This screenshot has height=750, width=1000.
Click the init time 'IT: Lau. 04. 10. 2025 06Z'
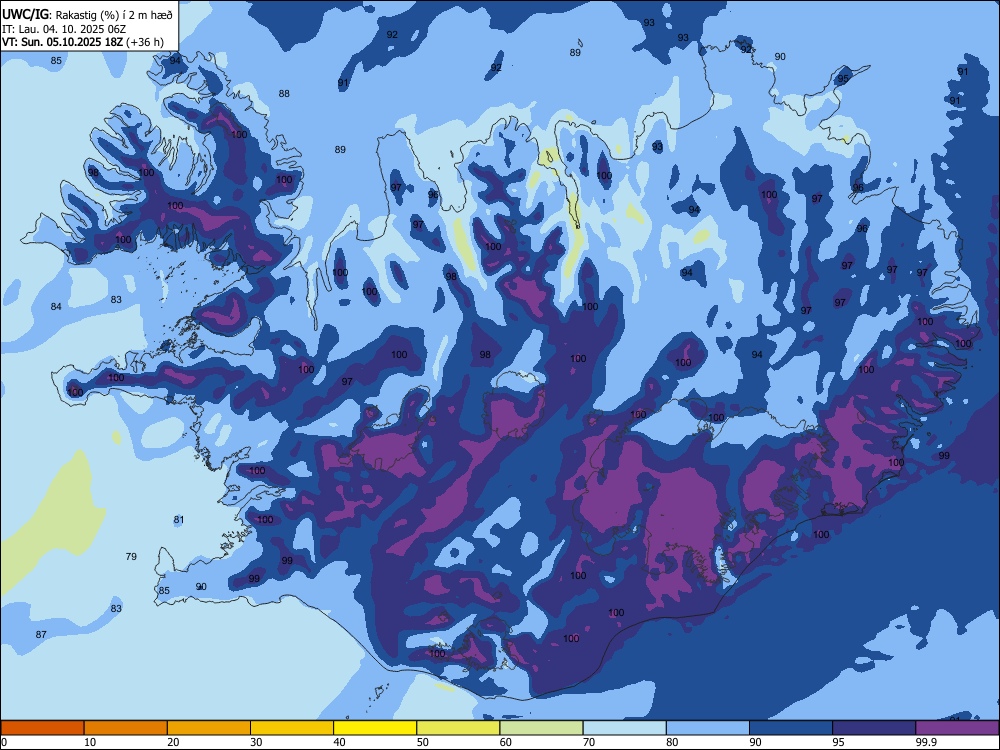pyautogui.click(x=64, y=29)
